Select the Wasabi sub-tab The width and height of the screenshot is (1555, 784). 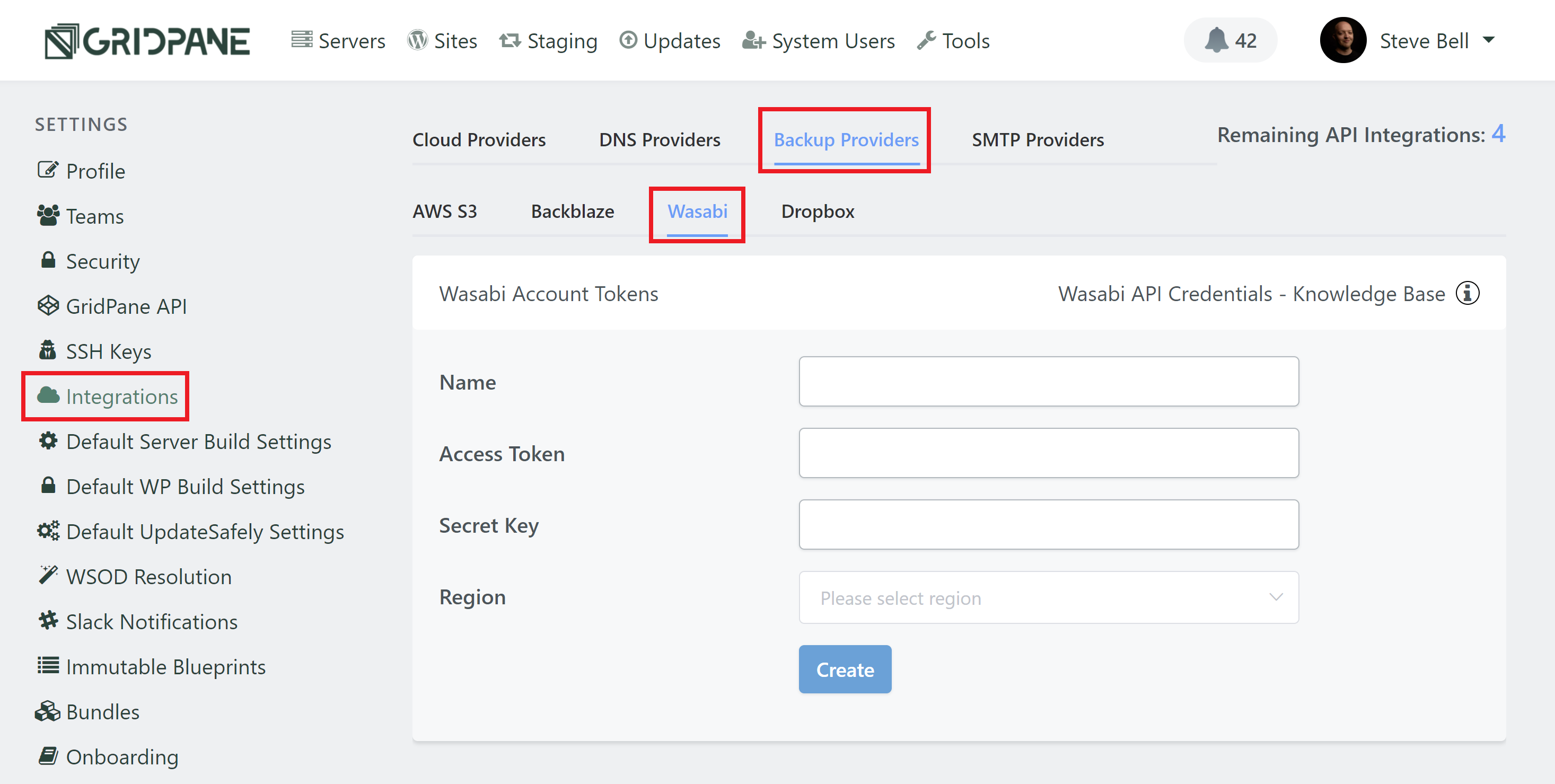click(697, 211)
